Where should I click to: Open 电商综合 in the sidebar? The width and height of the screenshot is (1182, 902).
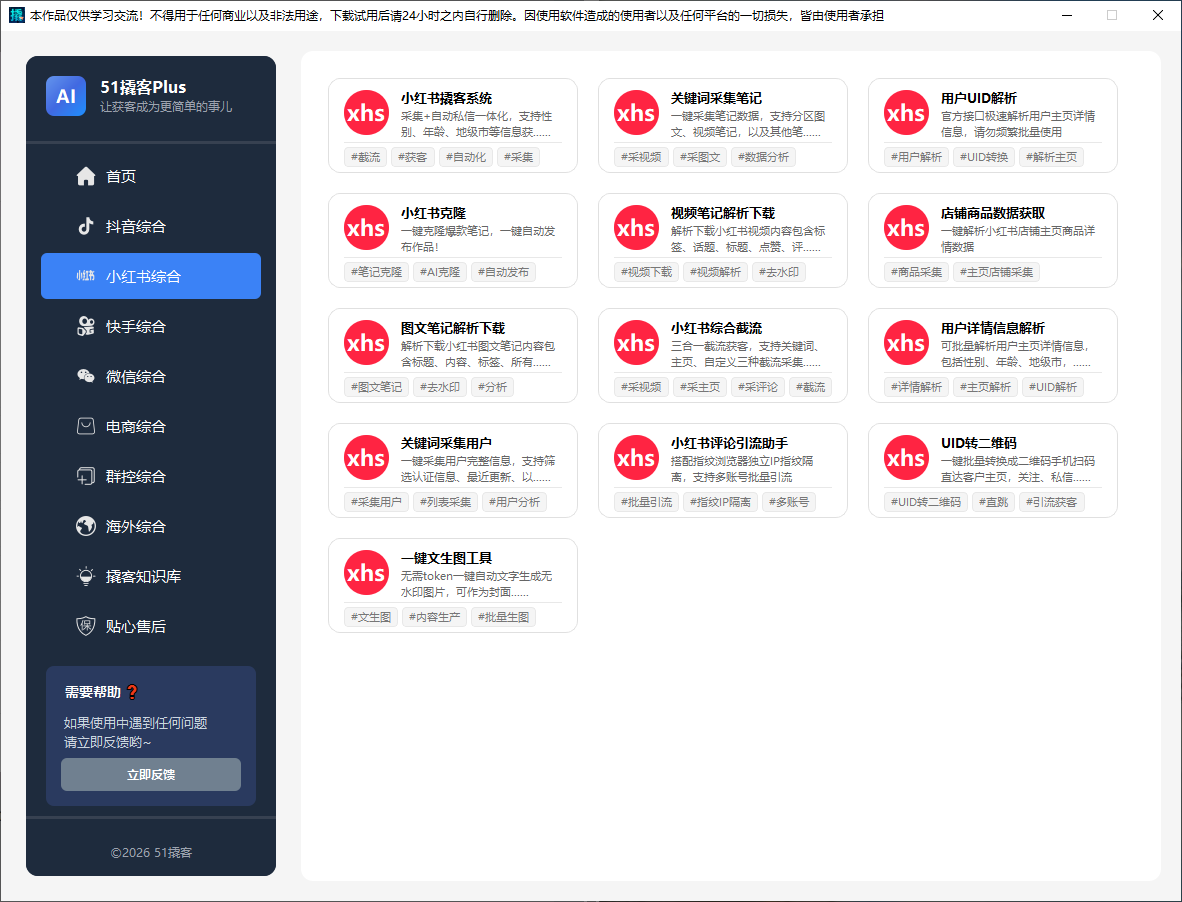coord(151,427)
